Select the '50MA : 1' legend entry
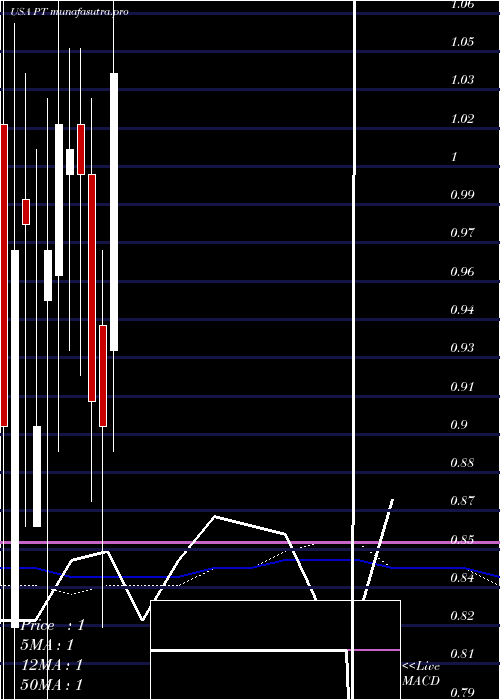This screenshot has width=500, height=700. (x=52, y=684)
